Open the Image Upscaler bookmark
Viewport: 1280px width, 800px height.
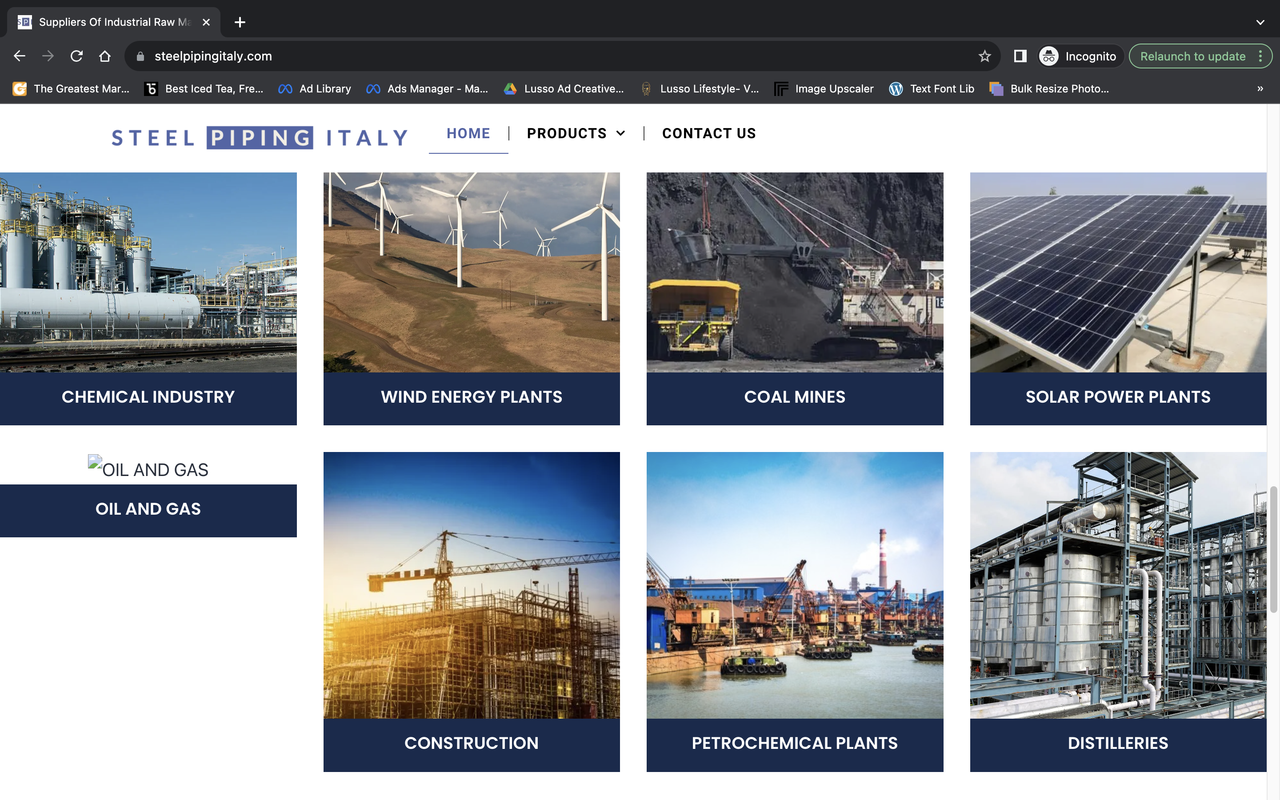click(824, 89)
